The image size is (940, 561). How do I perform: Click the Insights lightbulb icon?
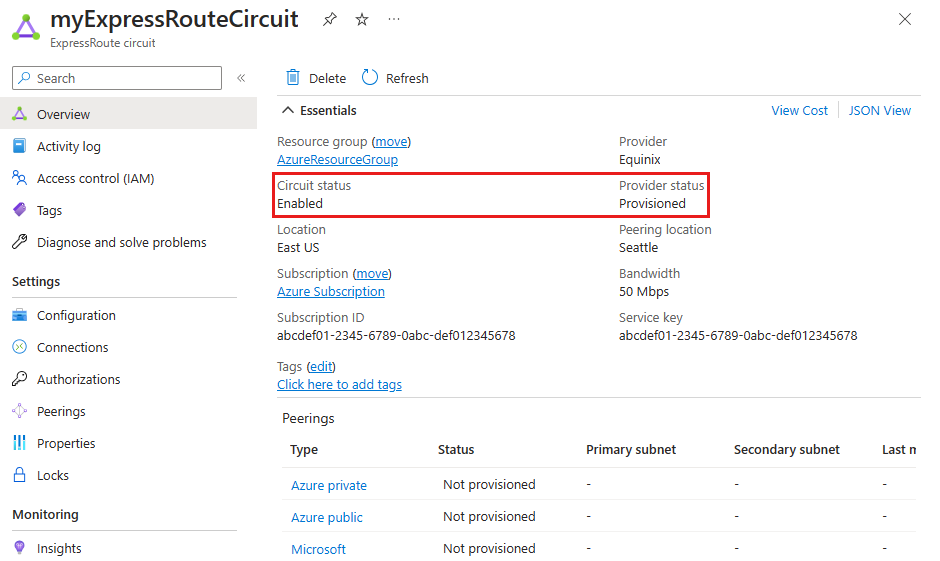pos(19,548)
